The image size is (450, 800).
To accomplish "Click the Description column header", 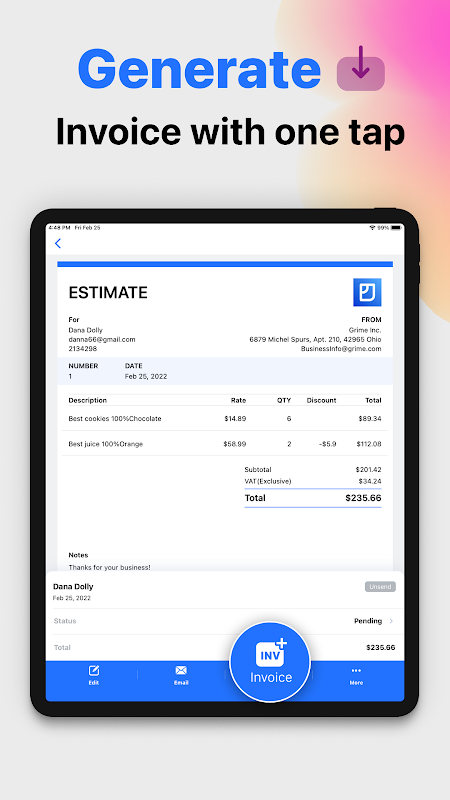I will pos(88,400).
